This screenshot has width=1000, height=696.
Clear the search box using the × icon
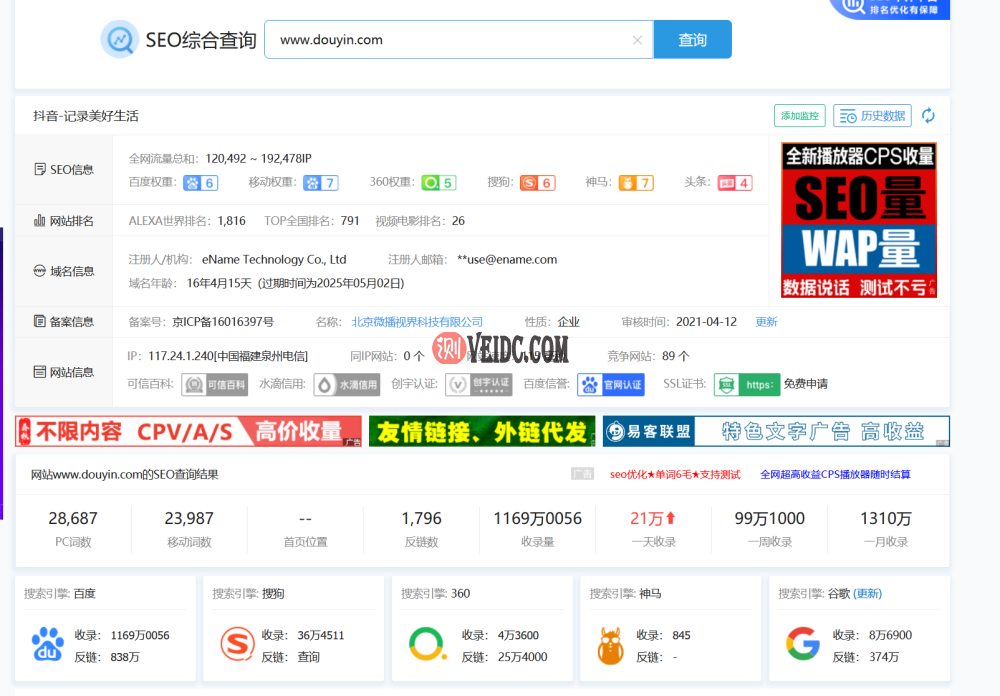(637, 39)
